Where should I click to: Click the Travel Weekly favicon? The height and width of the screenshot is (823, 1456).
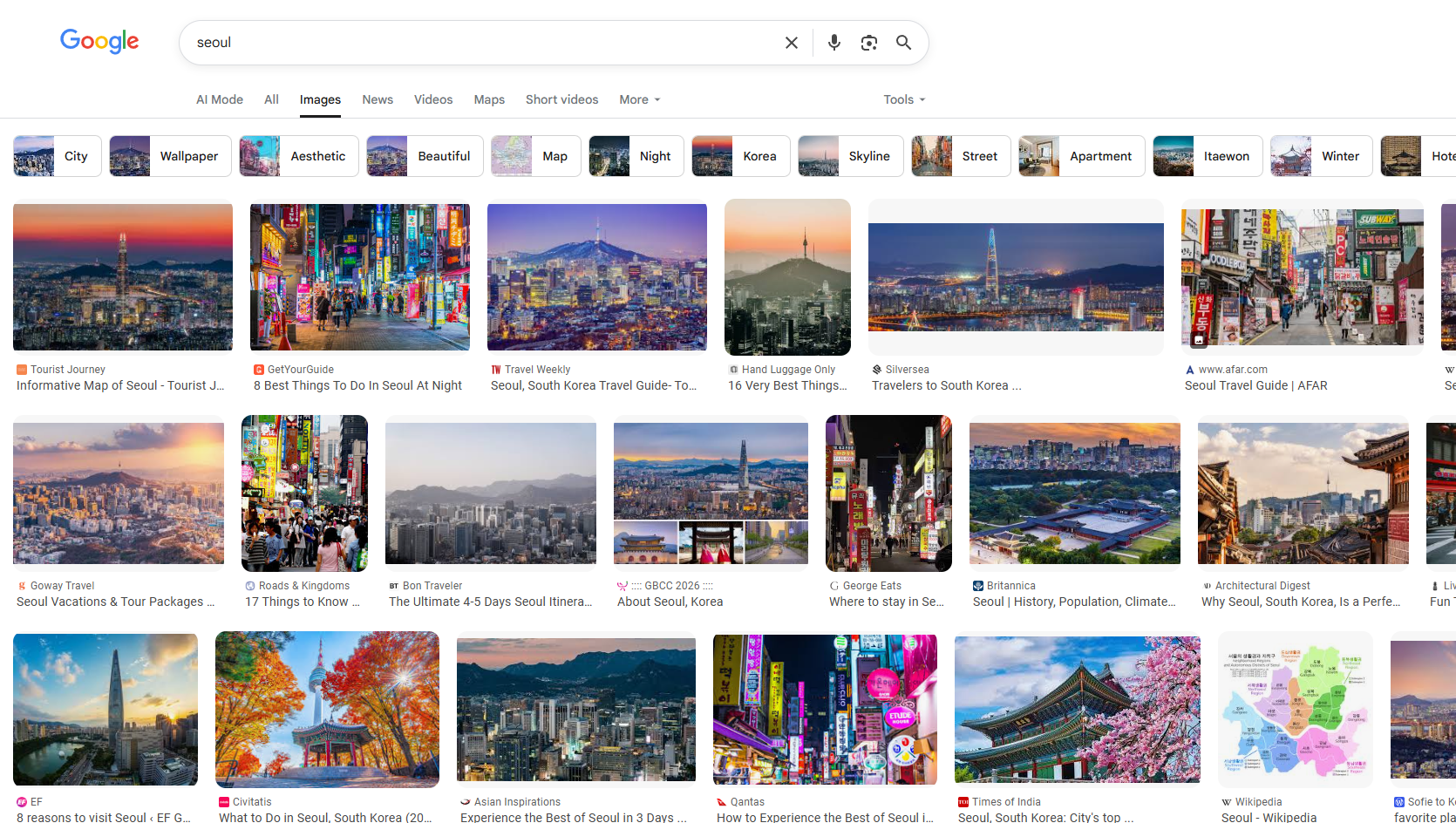coord(496,370)
